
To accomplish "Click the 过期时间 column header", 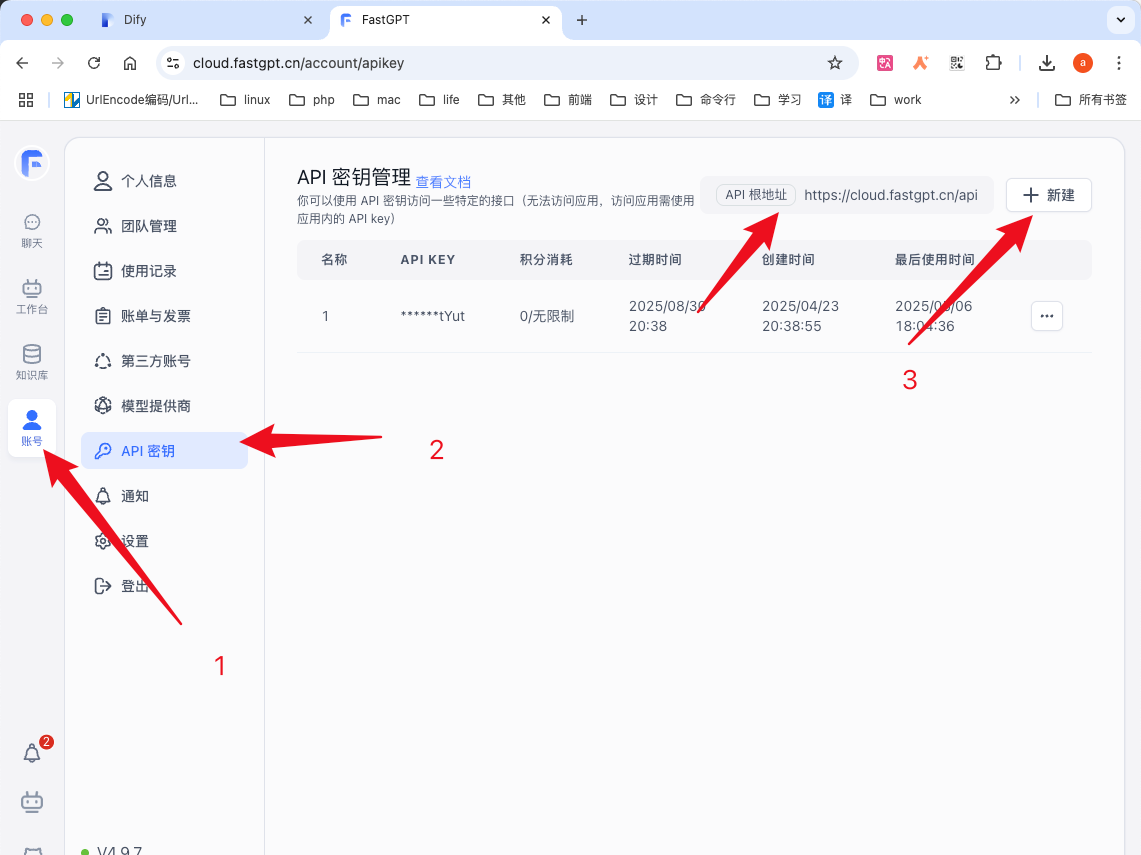I will click(655, 260).
